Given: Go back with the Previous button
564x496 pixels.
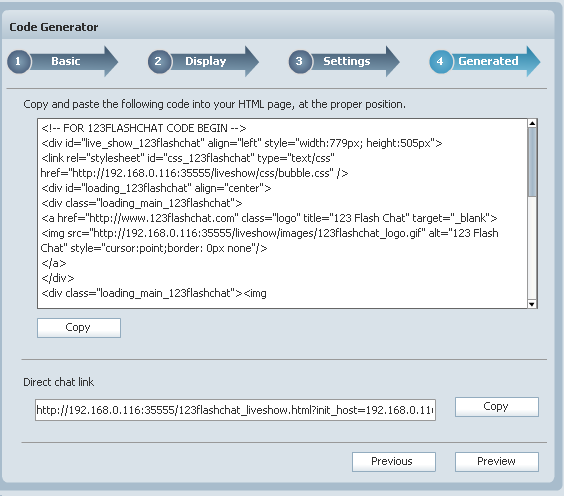Looking at the screenshot, I should coord(394,462).
